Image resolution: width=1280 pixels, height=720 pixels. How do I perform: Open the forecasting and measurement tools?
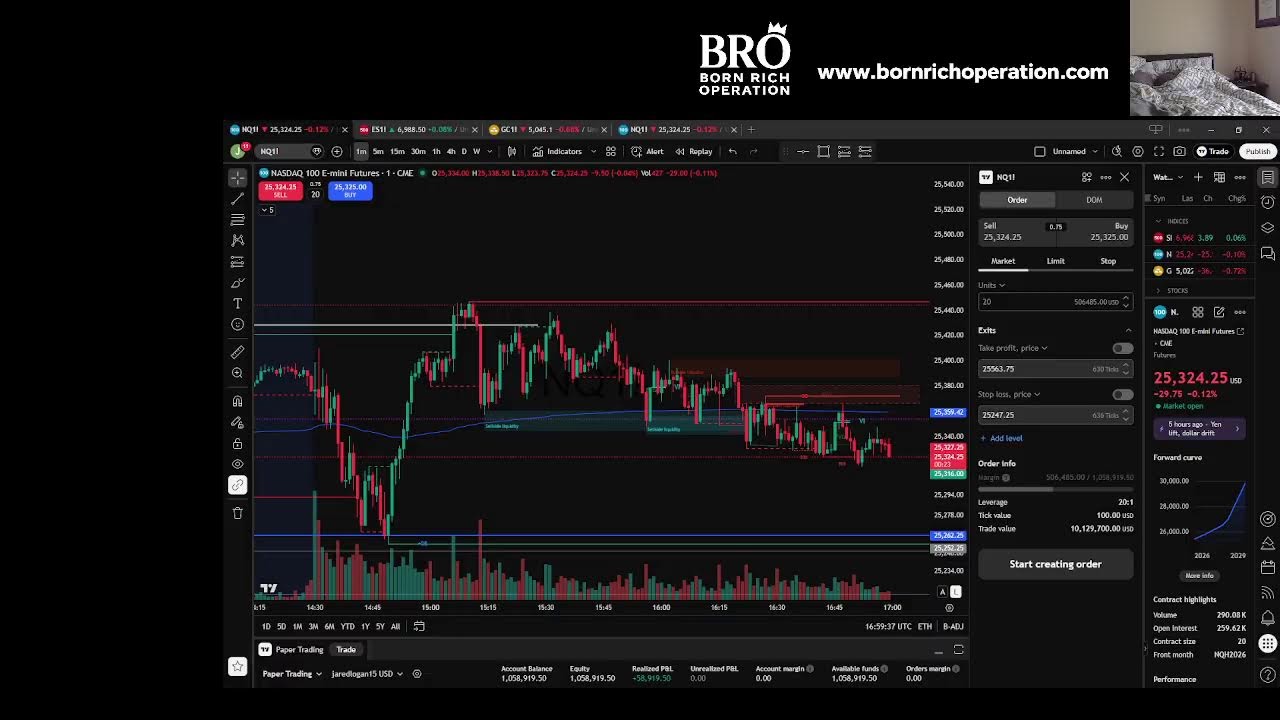point(237,261)
